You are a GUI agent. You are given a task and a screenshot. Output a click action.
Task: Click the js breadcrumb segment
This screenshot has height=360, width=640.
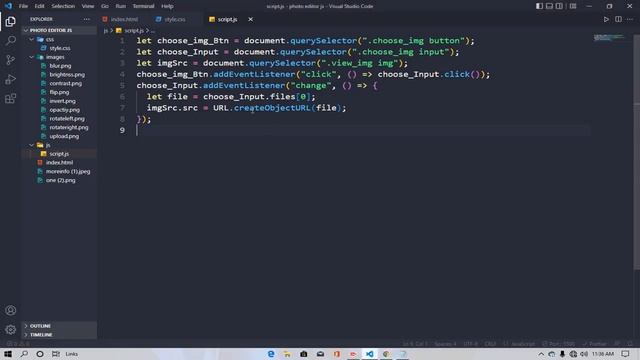click(106, 31)
